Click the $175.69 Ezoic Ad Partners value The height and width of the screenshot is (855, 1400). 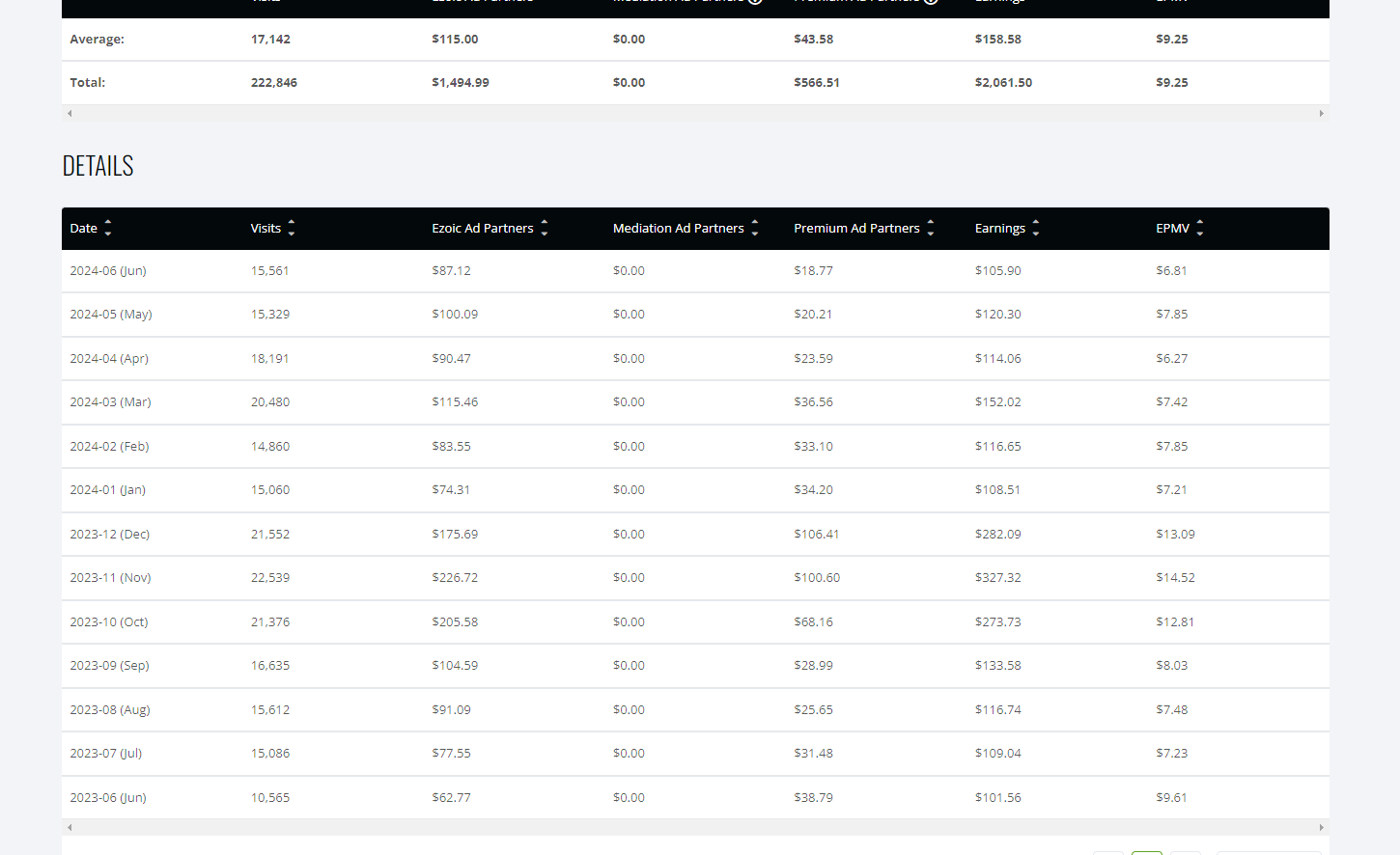tap(455, 535)
